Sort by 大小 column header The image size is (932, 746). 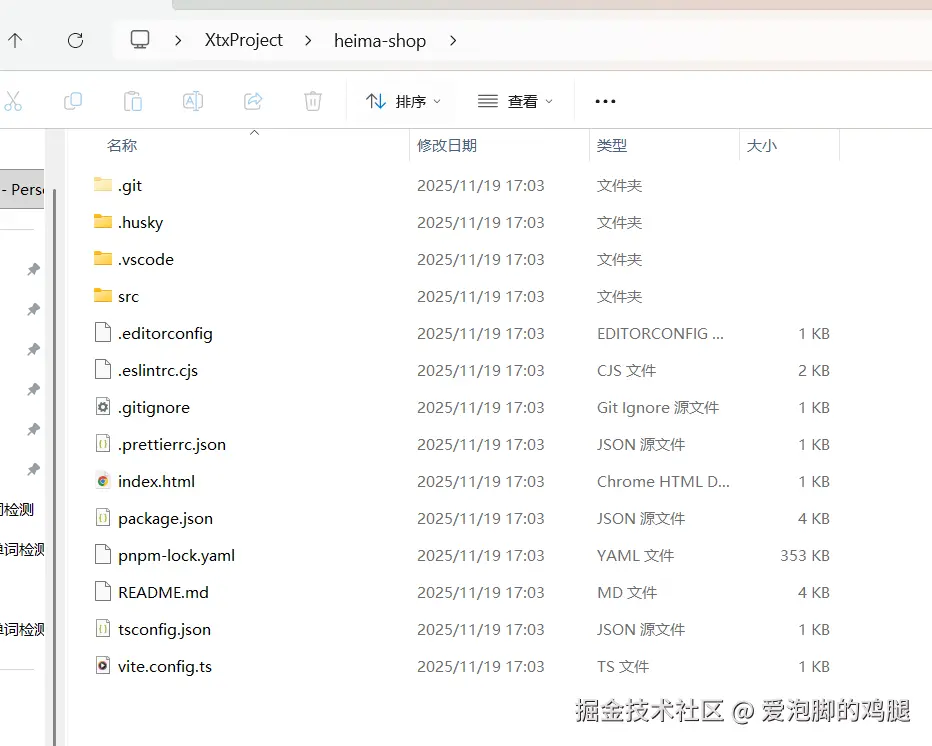pos(761,146)
